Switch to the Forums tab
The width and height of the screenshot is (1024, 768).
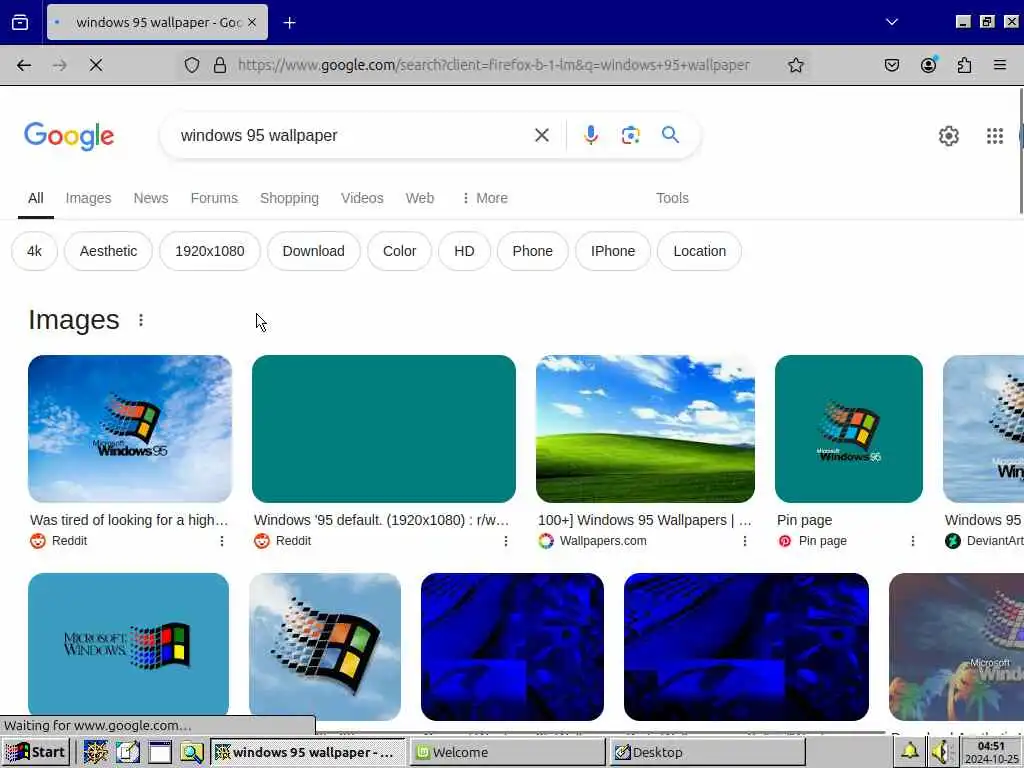pyautogui.click(x=214, y=198)
